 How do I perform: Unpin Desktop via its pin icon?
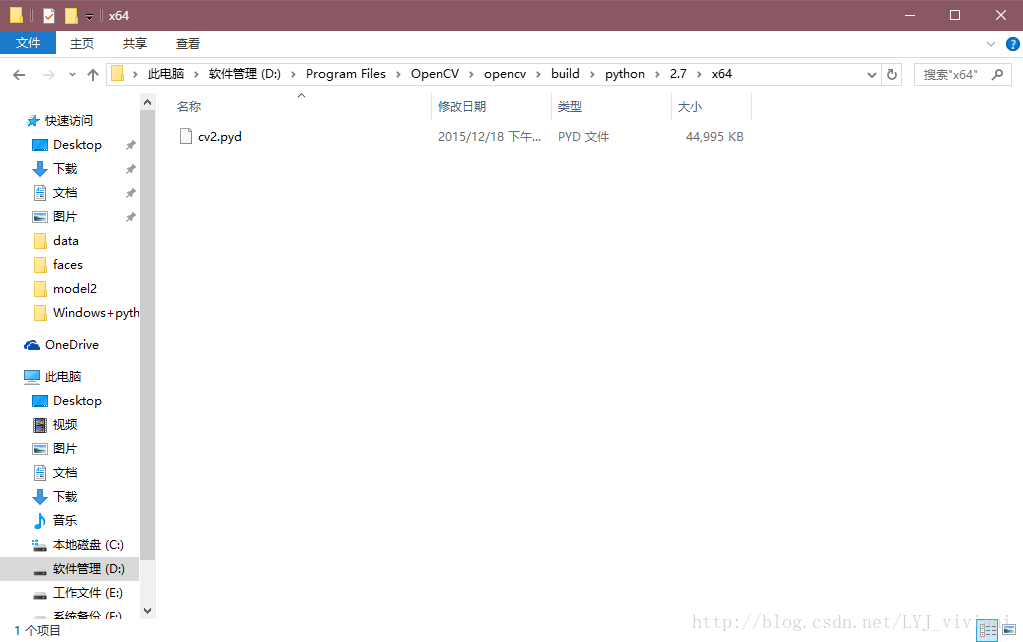pyautogui.click(x=130, y=145)
